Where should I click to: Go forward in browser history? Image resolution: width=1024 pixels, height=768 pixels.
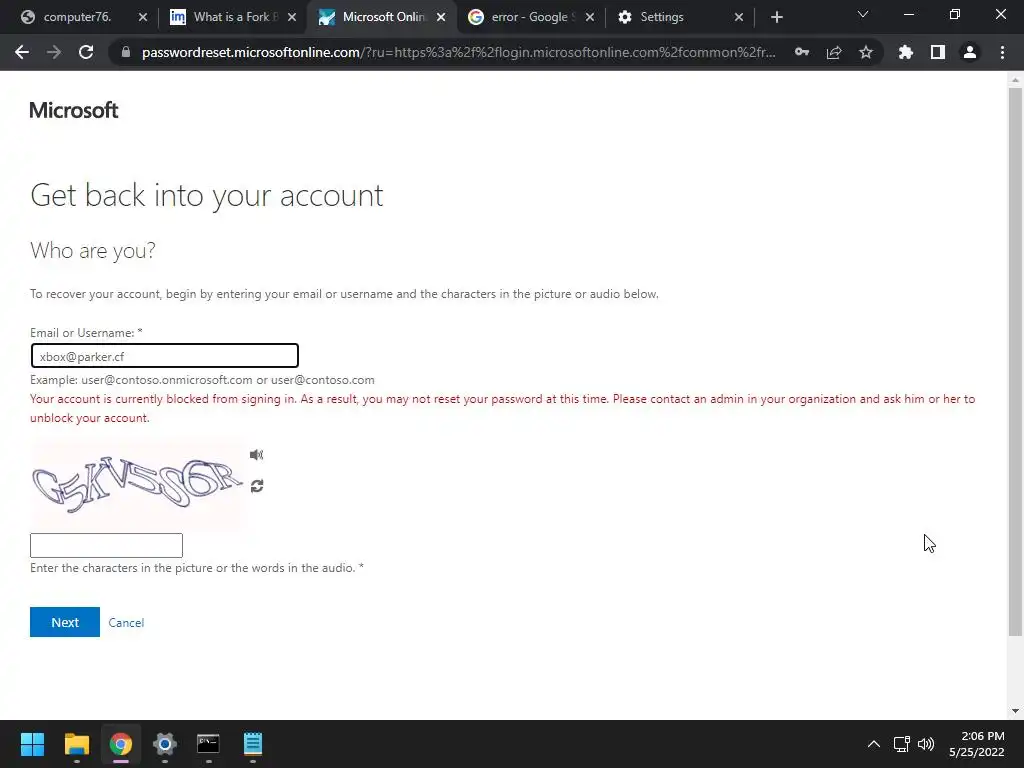54,52
